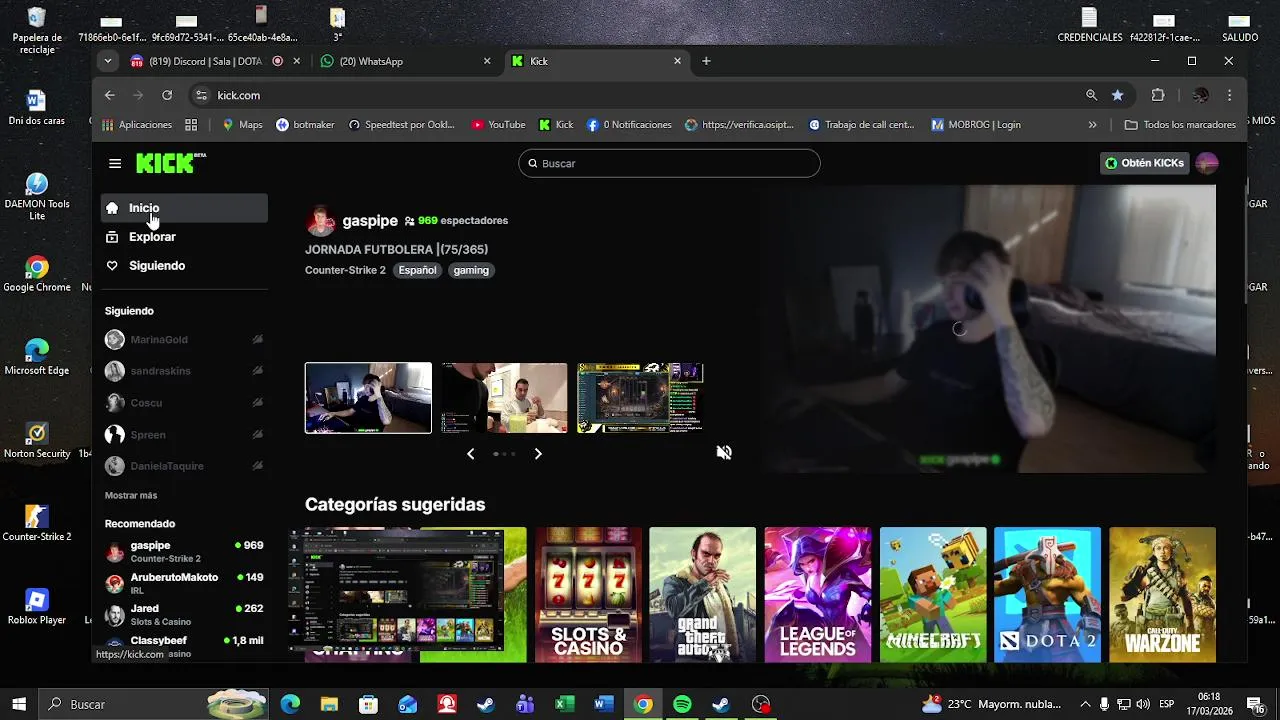The height and width of the screenshot is (720, 1280).
Task: Open the user profile avatar menu
Action: [x=1207, y=163]
